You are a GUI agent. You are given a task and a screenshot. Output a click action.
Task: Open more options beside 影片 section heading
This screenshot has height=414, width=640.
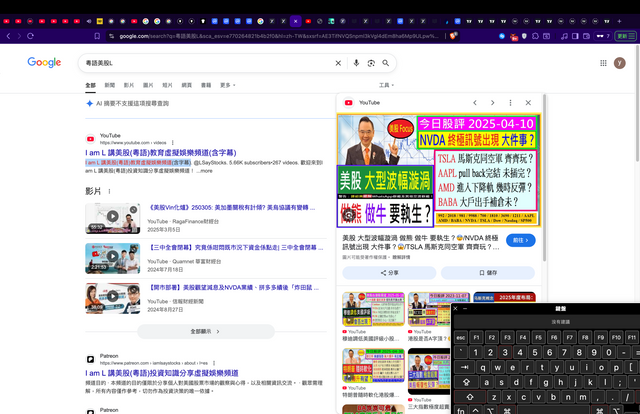[x=109, y=191]
